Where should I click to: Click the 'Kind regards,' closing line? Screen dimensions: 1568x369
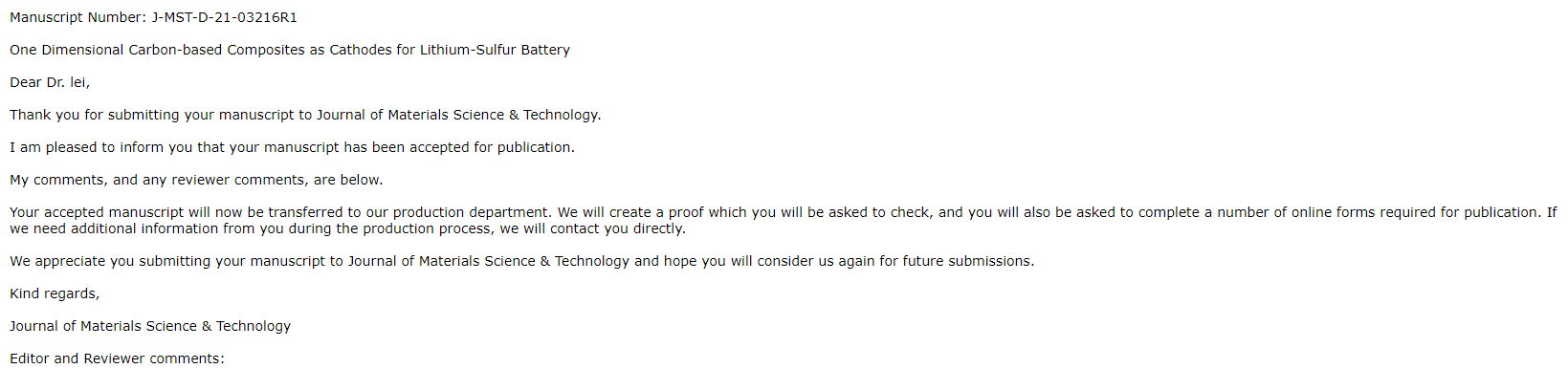tap(55, 293)
